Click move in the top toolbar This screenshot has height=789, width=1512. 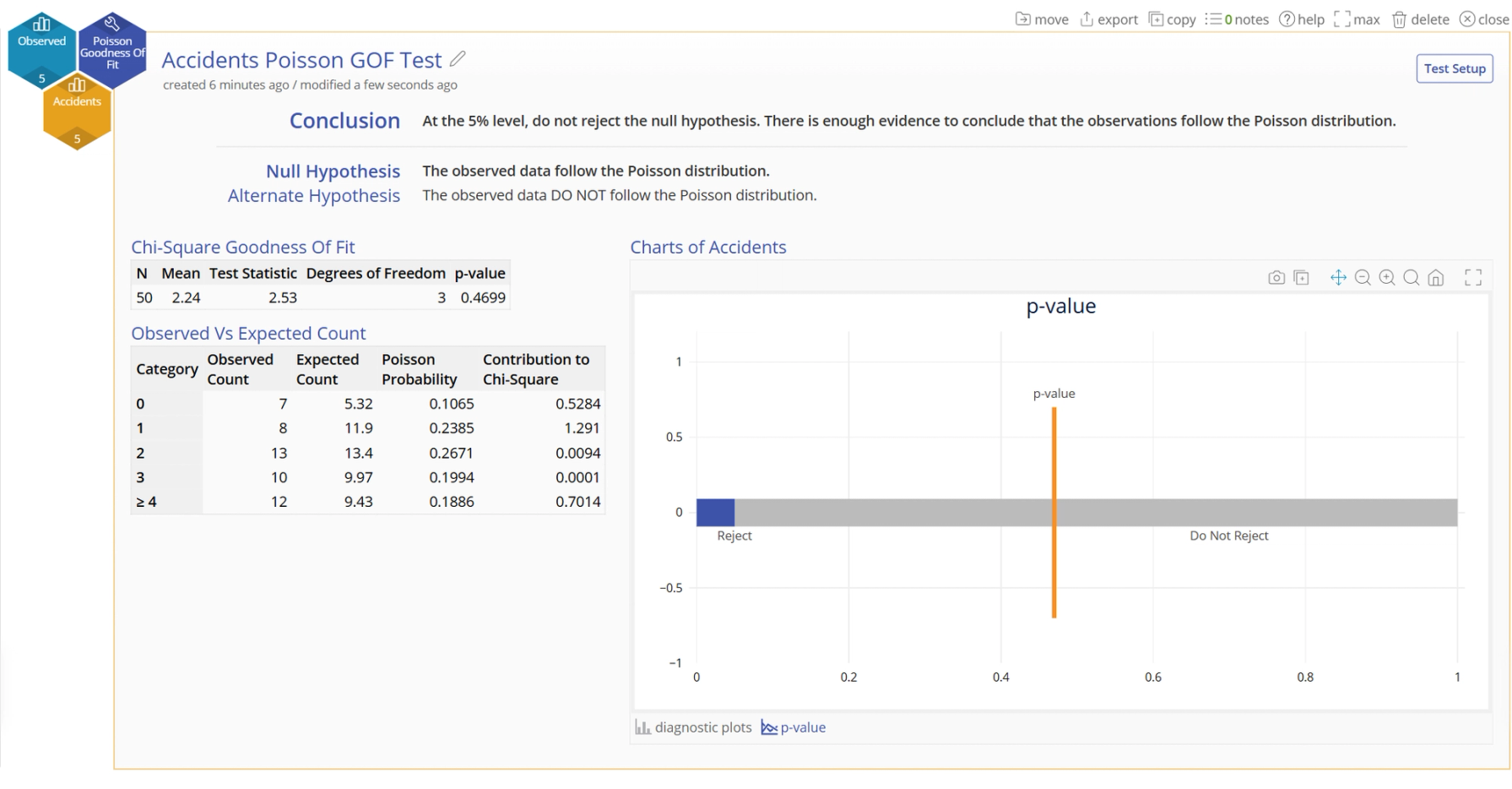coord(1042,19)
